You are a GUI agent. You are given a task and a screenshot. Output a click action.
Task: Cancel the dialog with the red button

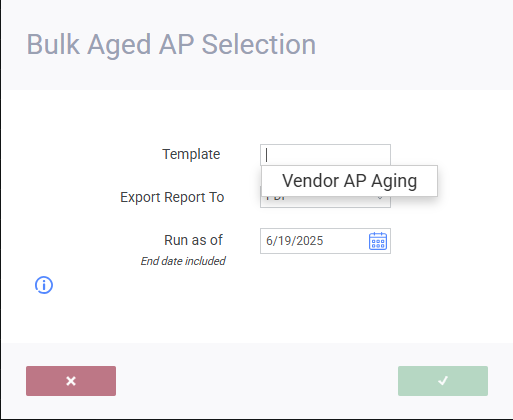point(71,381)
